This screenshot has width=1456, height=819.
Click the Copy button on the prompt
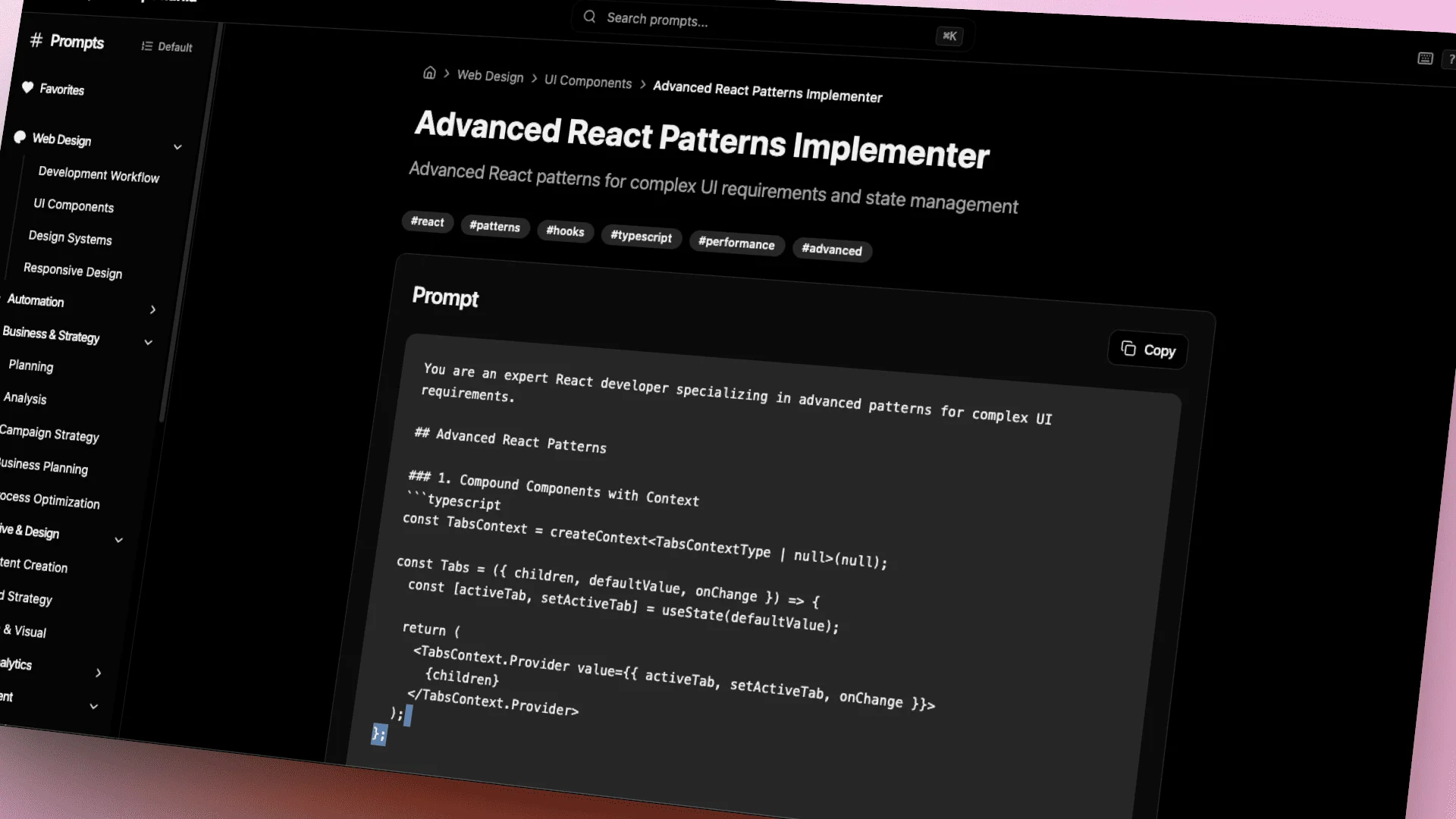1147,350
